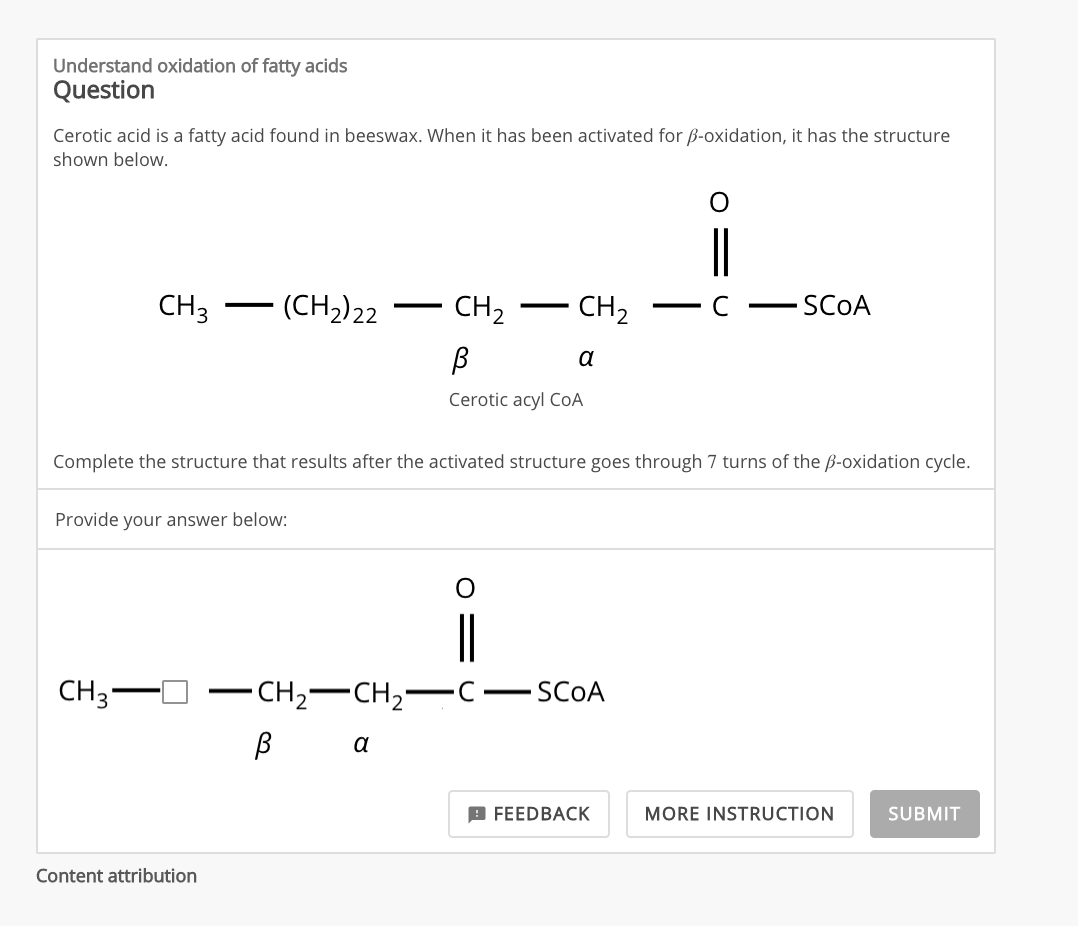Click the question heading 'Question'
The height and width of the screenshot is (926, 1078).
(x=103, y=90)
